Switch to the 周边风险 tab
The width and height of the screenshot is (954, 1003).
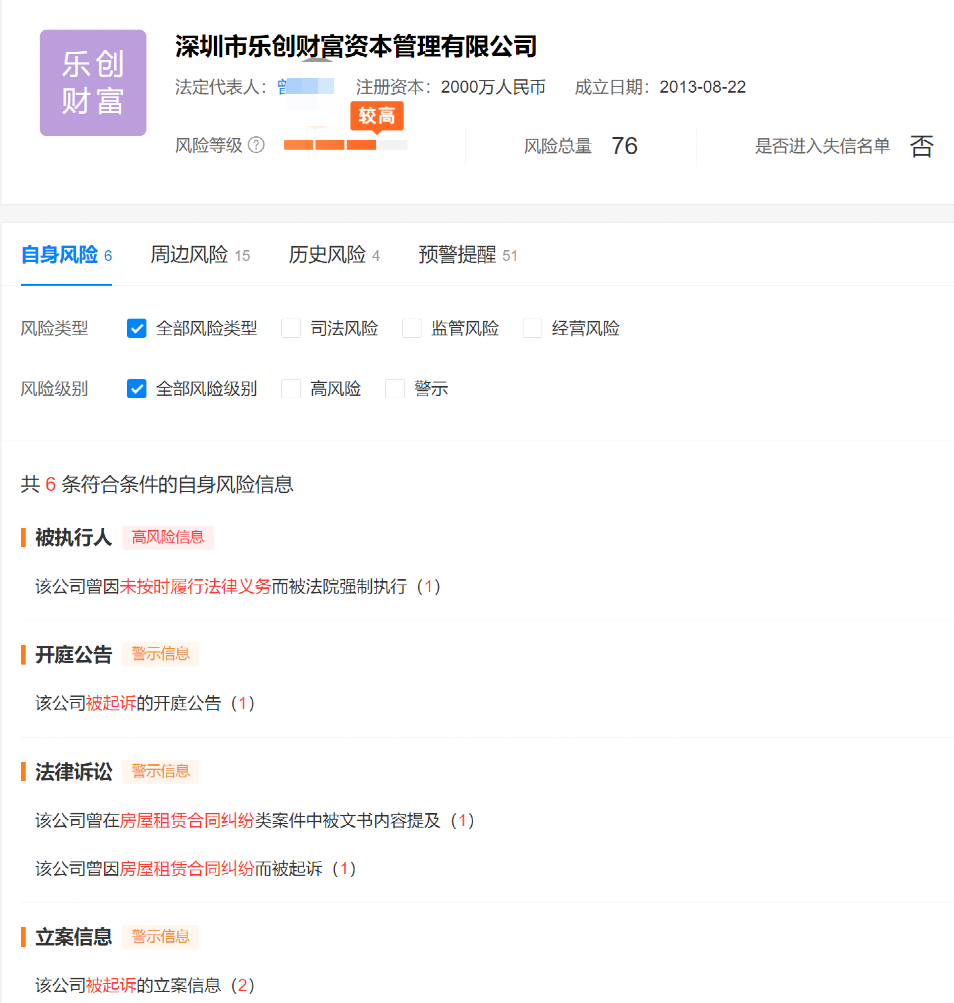(x=200, y=255)
